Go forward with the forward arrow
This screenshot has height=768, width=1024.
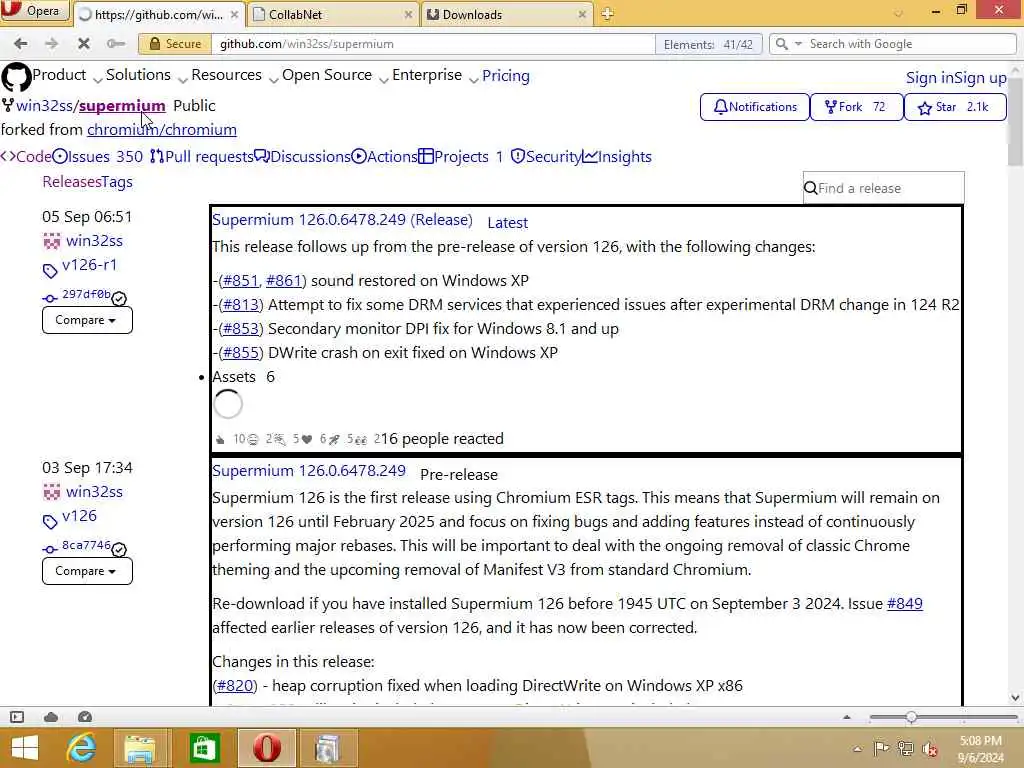click(52, 44)
